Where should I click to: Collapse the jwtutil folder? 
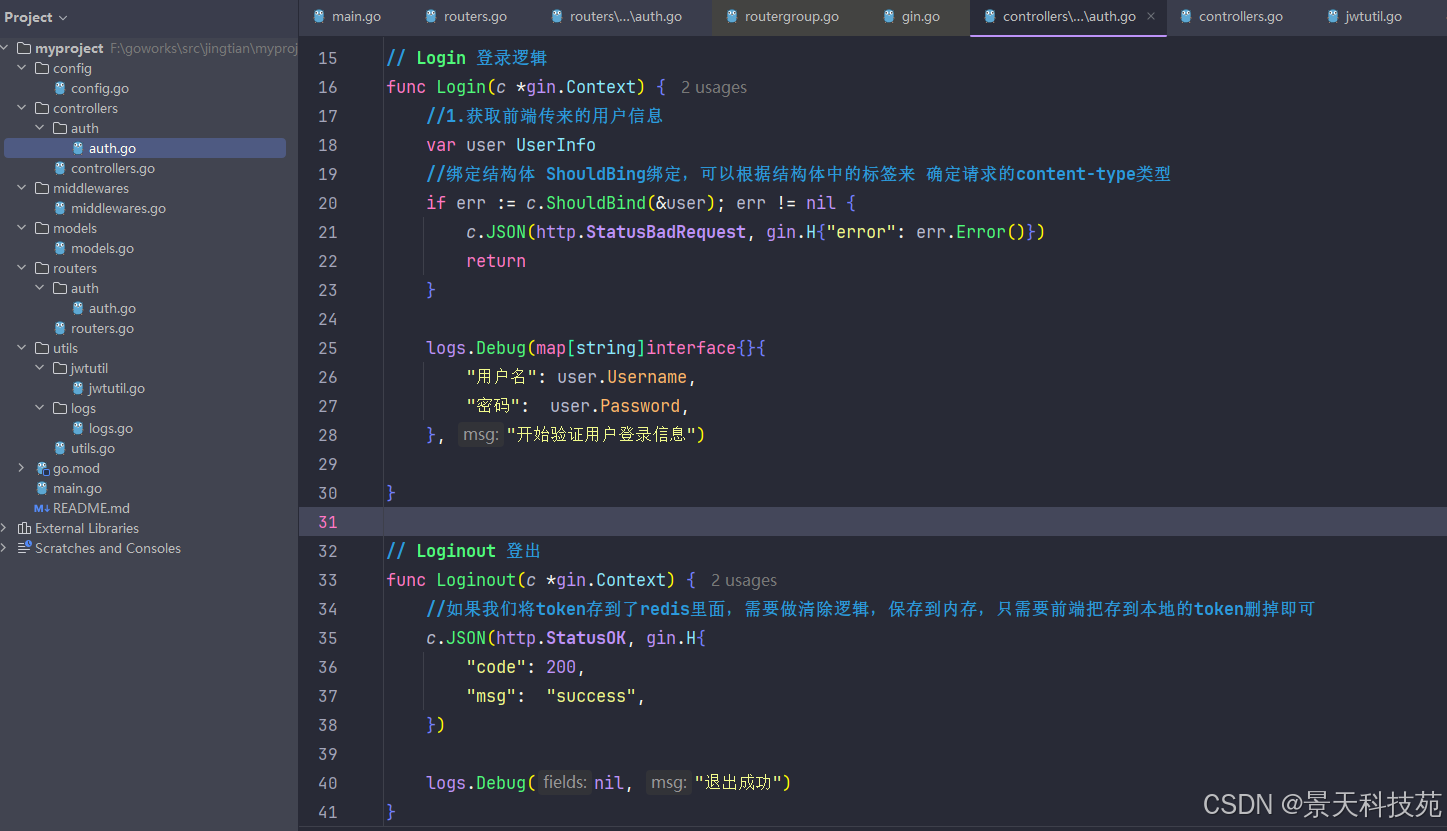pos(40,368)
